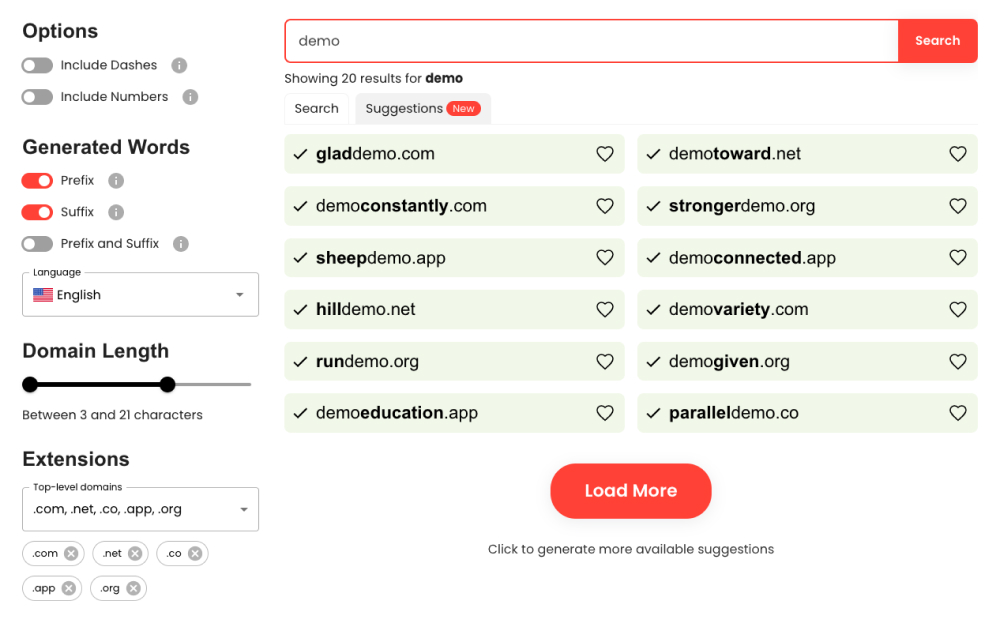Screen dimensions: 1000x620
Task: Click the Load More button
Action: [630, 491]
